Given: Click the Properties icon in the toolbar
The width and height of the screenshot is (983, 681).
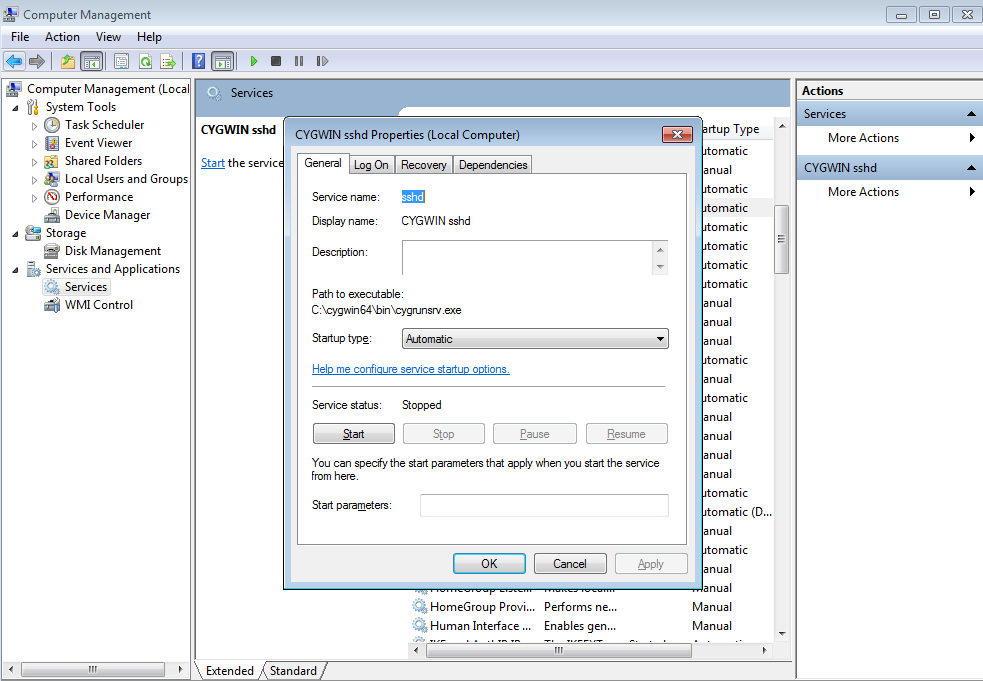Looking at the screenshot, I should pos(121,61).
